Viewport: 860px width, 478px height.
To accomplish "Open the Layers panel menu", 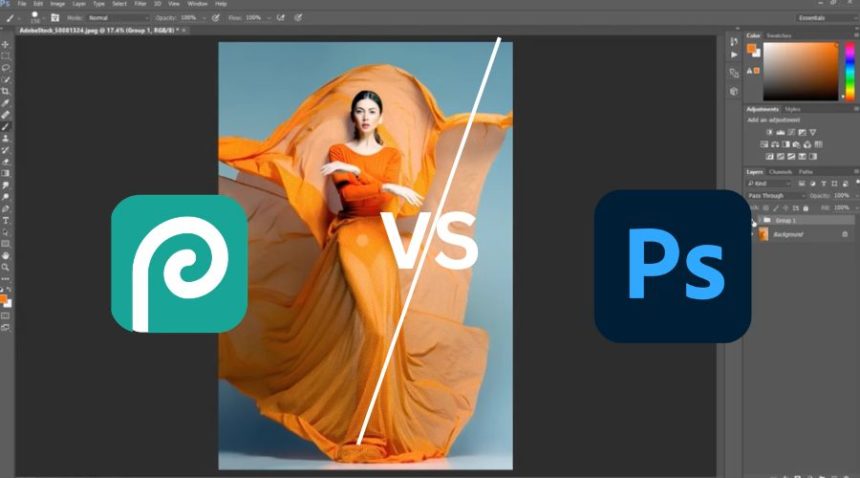I will tap(856, 172).
